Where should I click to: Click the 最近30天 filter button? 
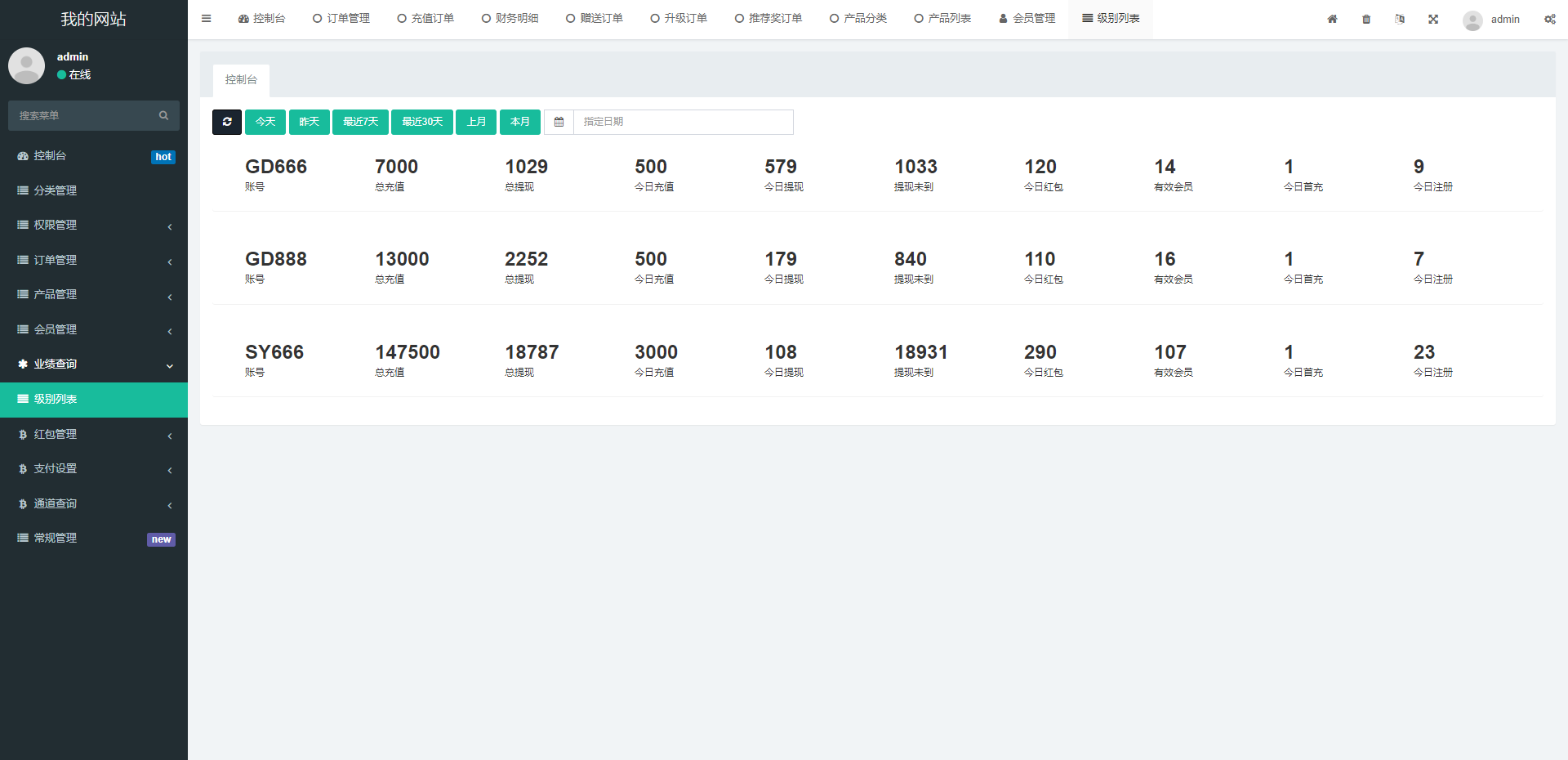421,122
